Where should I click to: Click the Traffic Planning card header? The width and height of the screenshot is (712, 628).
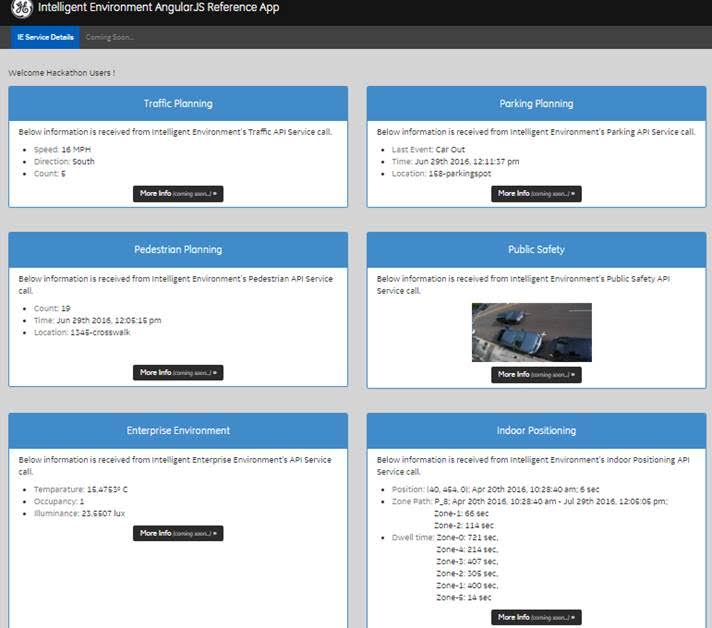click(178, 103)
